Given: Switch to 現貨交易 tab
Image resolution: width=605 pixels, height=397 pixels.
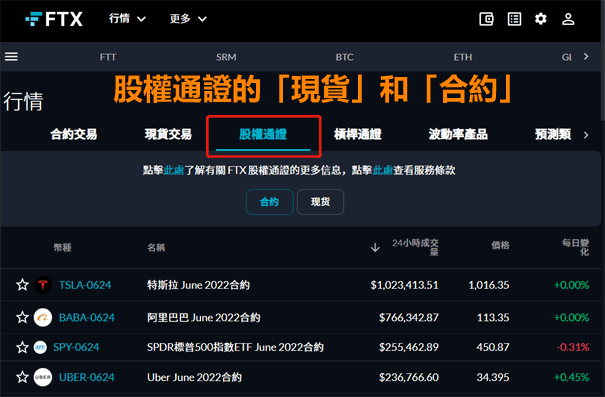Looking at the screenshot, I should [168, 134].
